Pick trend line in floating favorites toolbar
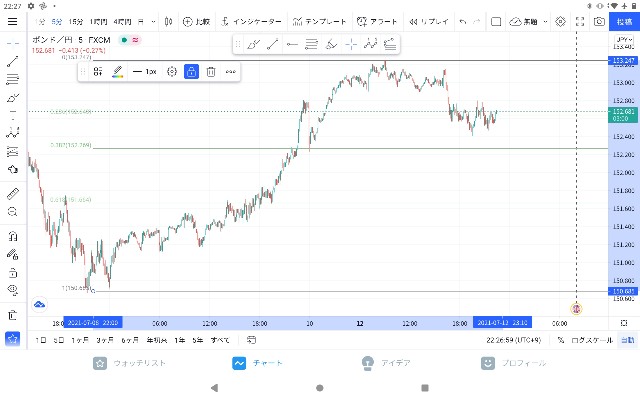640x400 pixels. 272,44
